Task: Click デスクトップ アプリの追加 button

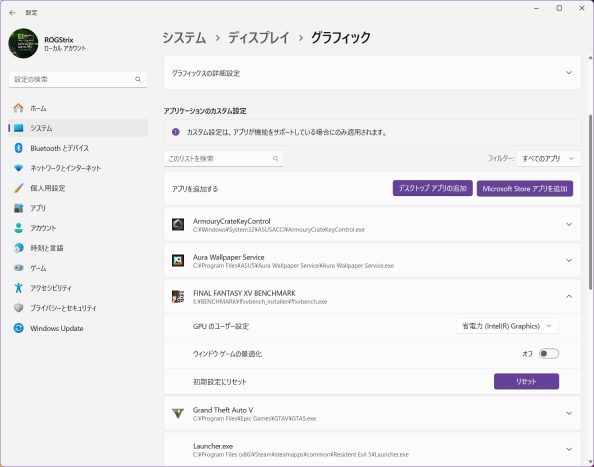Action: (433, 188)
